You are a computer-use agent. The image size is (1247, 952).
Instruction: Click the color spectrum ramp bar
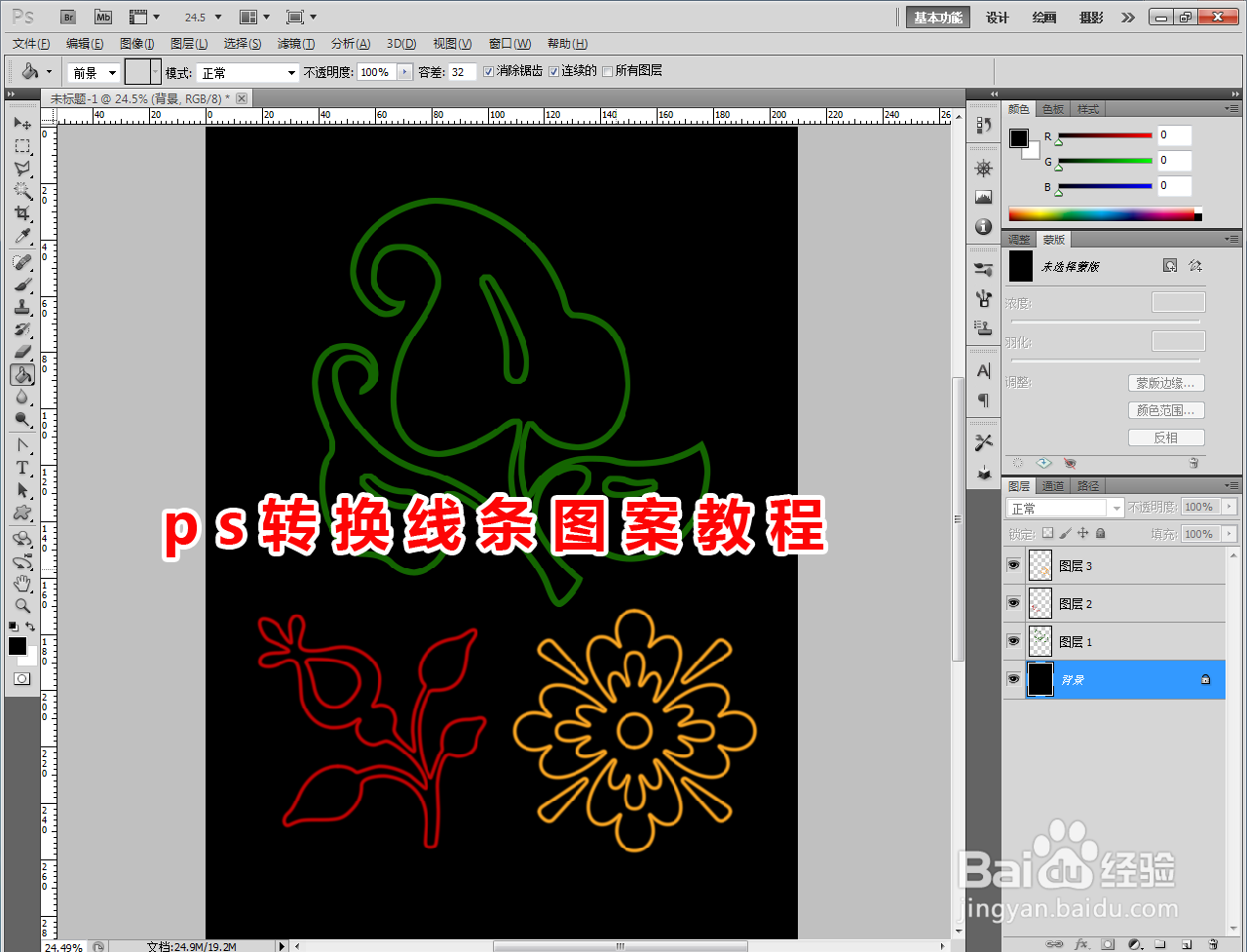1105,214
